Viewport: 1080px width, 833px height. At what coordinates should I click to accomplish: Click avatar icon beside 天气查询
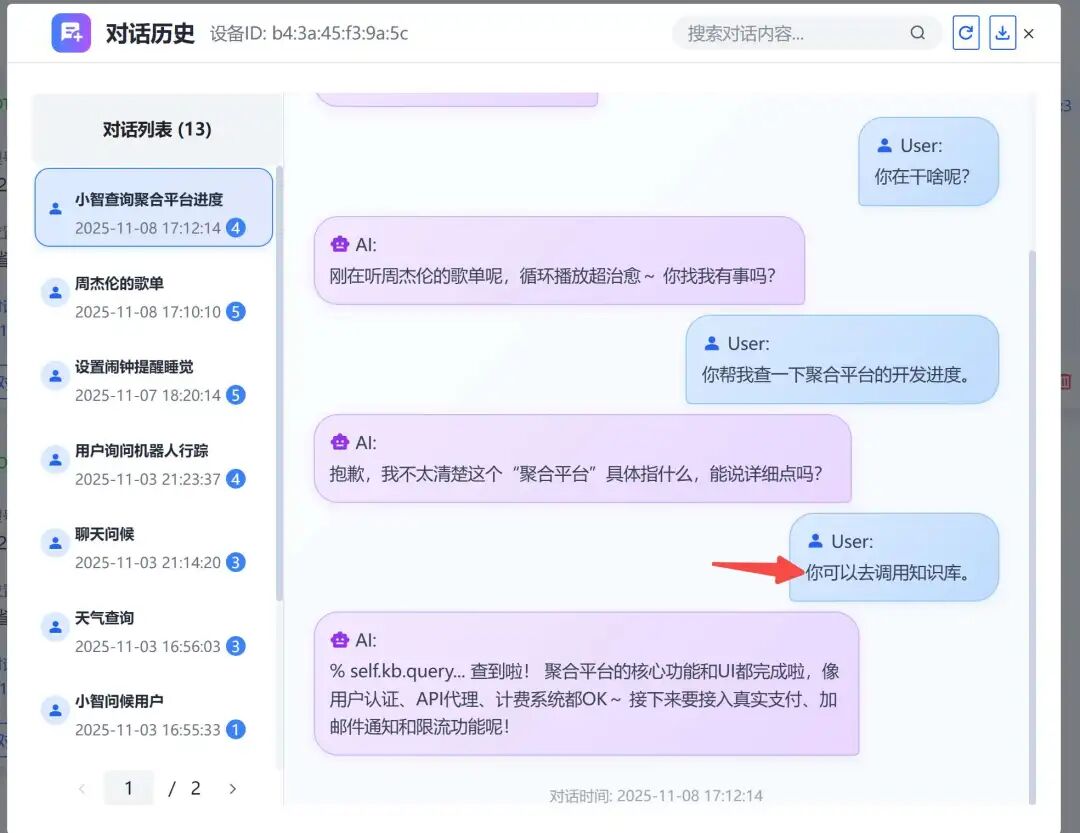[55, 627]
